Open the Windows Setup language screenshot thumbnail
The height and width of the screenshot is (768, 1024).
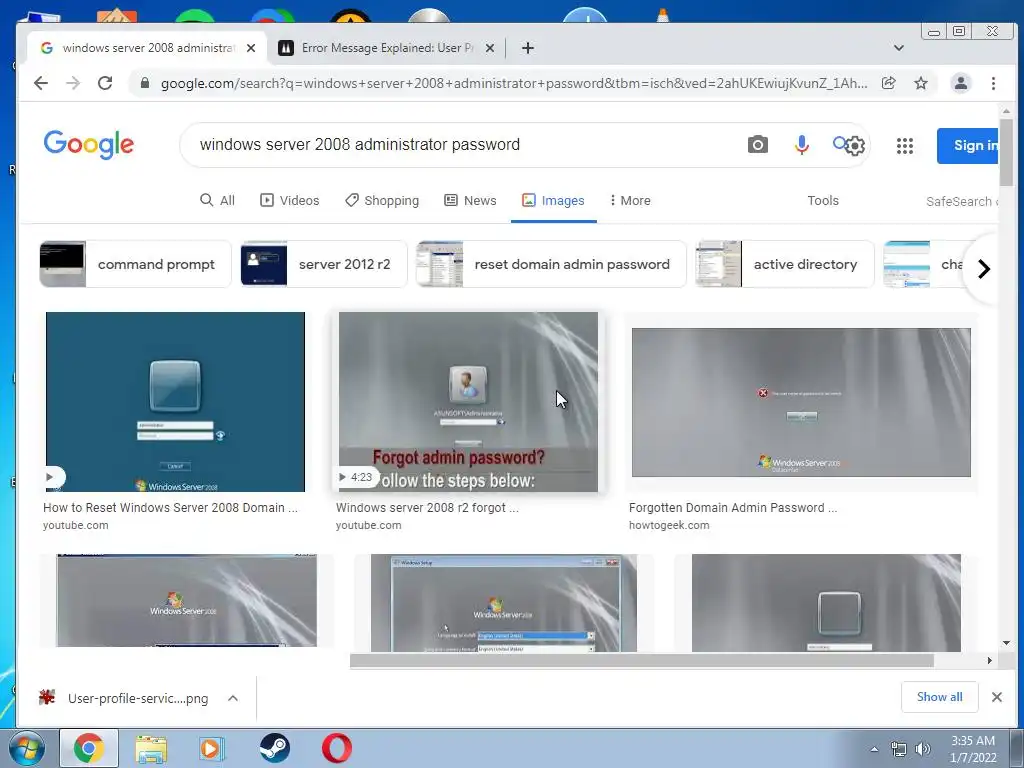click(x=504, y=603)
